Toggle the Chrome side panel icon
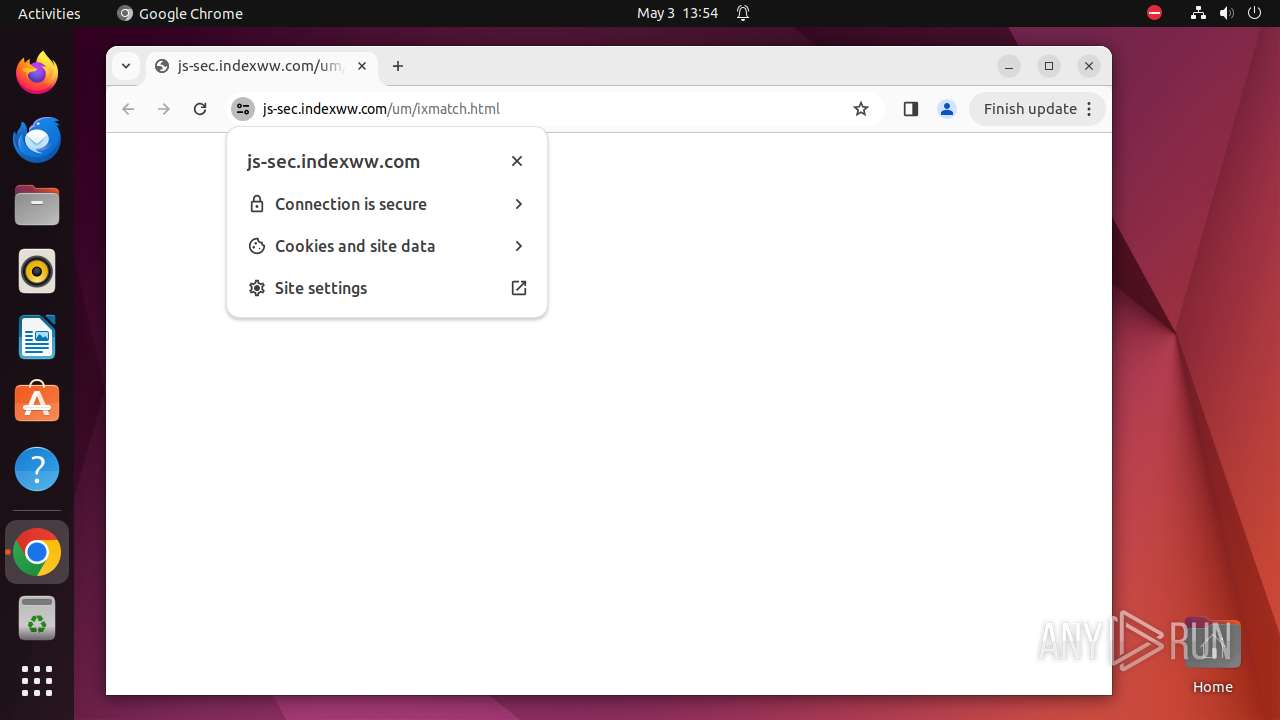Viewport: 1280px width, 720px height. click(910, 109)
